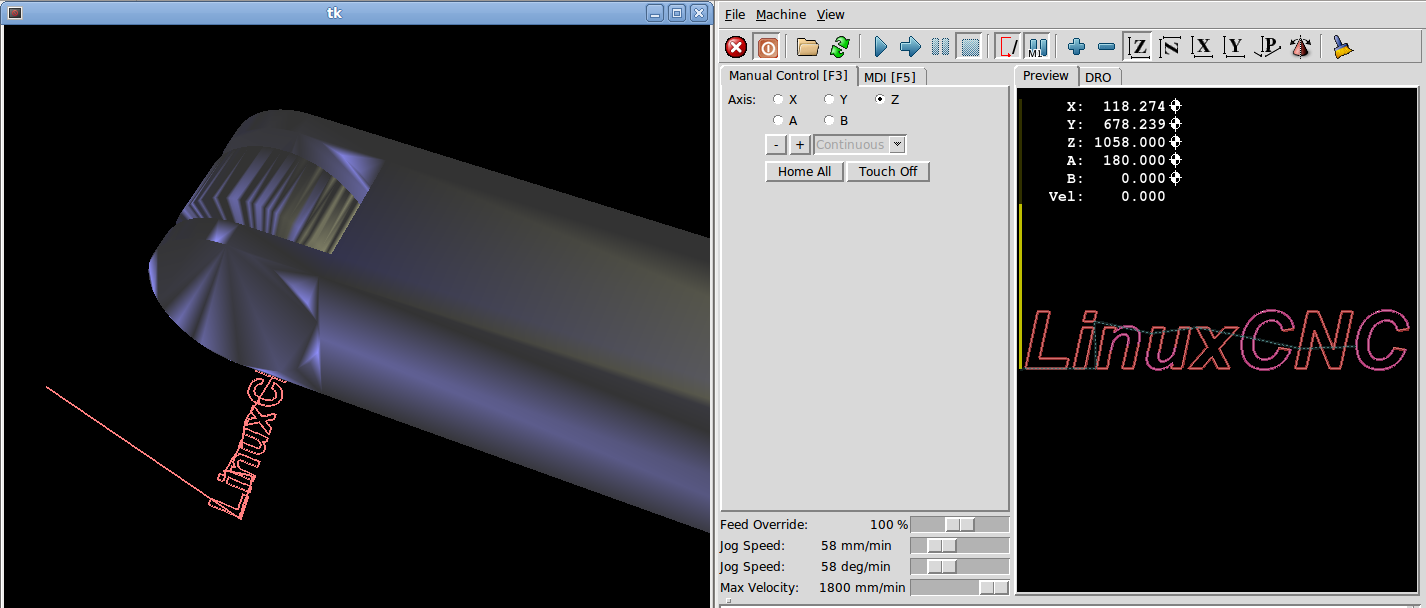This screenshot has height=608, width=1426.
Task: Click the Vel readout 0.000
Action: point(1143,196)
